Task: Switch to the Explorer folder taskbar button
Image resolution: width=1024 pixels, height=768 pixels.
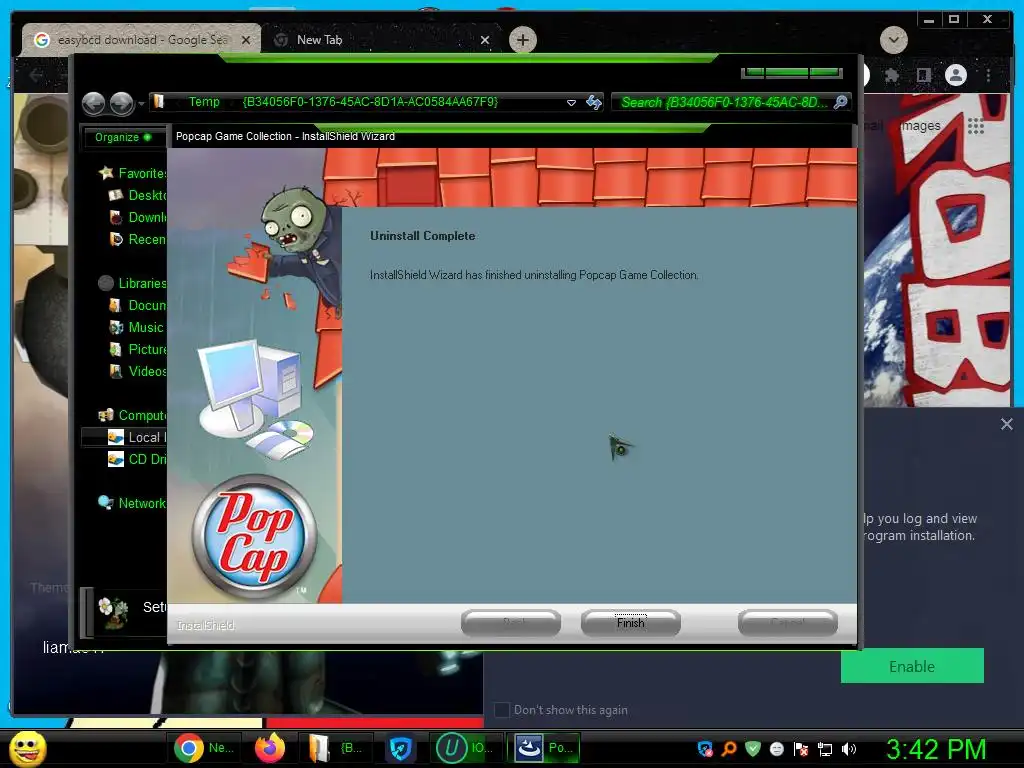Action: 334,748
